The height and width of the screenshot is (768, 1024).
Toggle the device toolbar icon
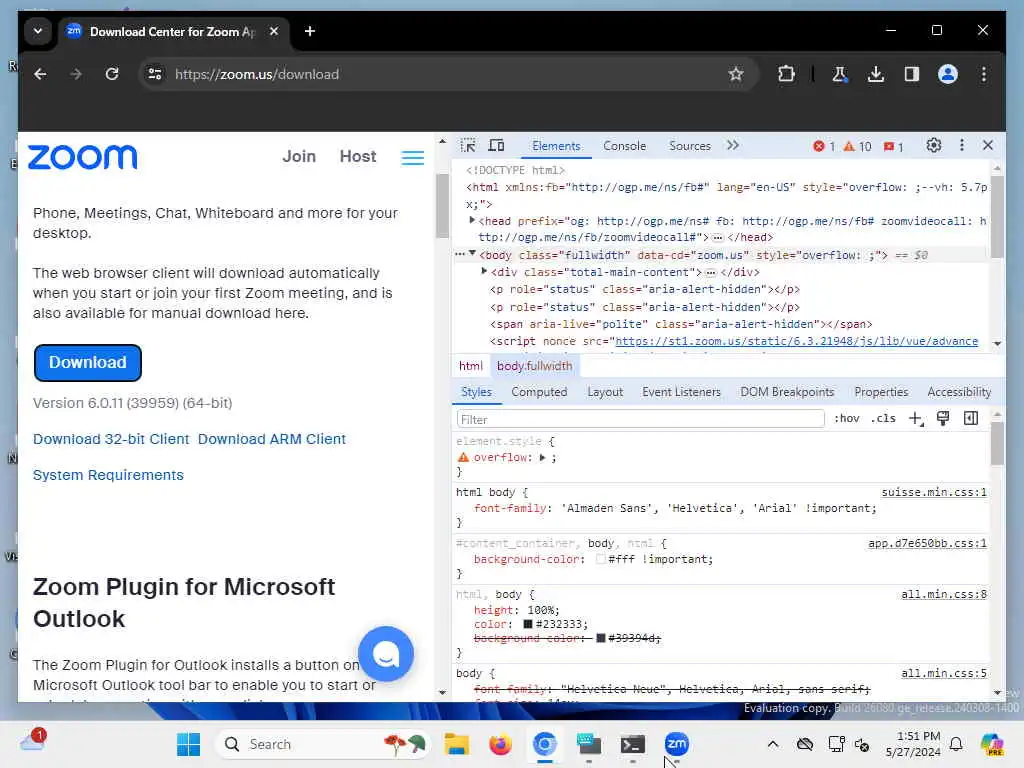[496, 146]
